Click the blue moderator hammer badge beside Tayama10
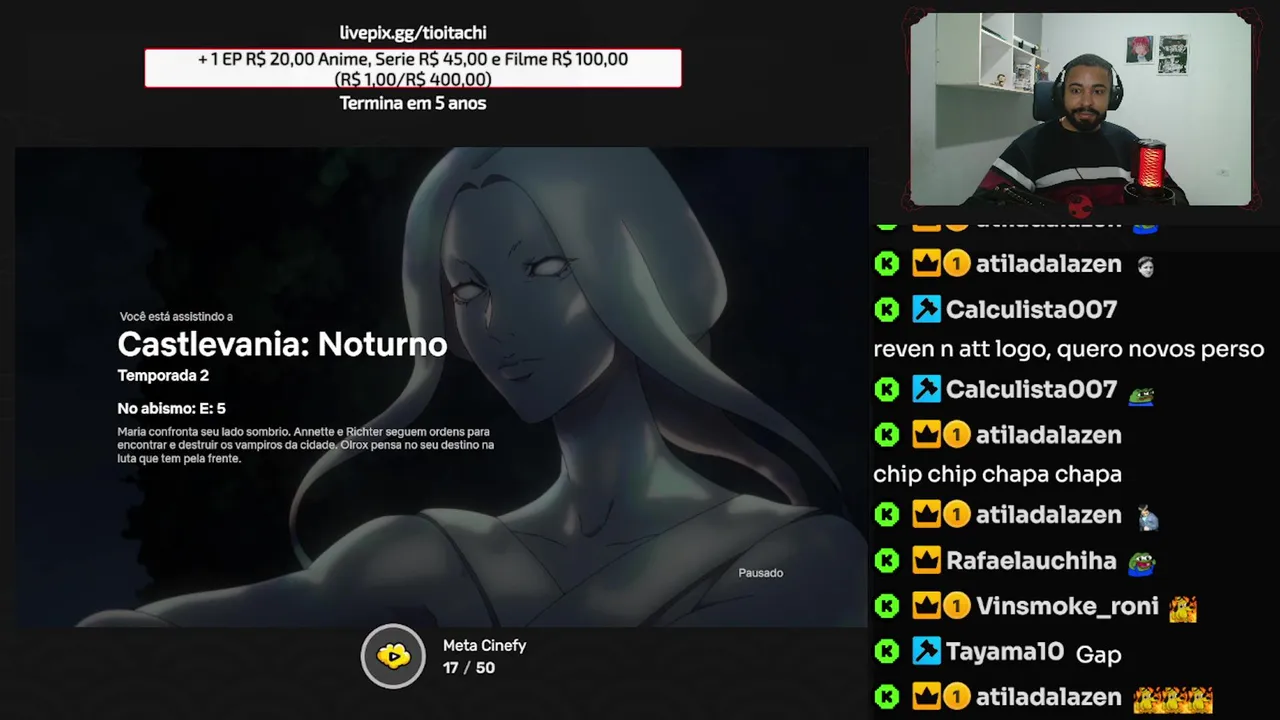 (x=926, y=652)
